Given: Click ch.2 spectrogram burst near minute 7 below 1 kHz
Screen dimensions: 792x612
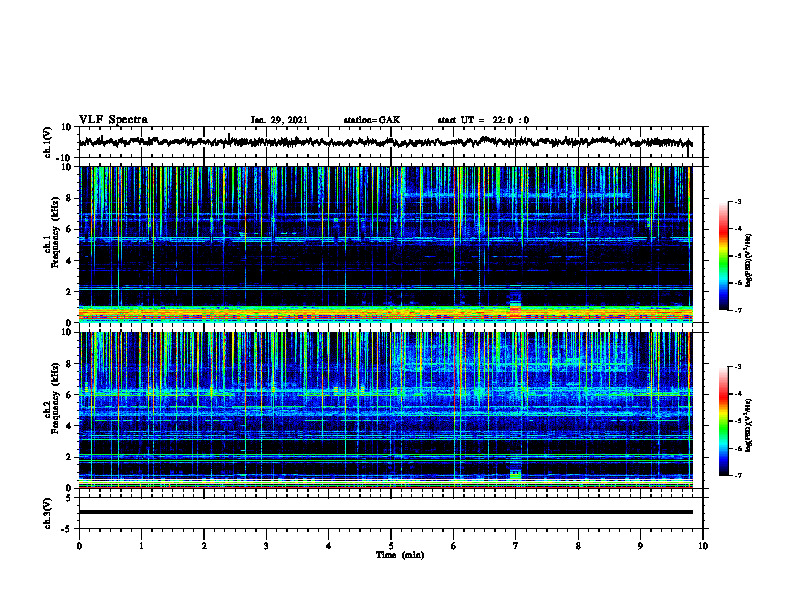Looking at the screenshot, I should (515, 475).
